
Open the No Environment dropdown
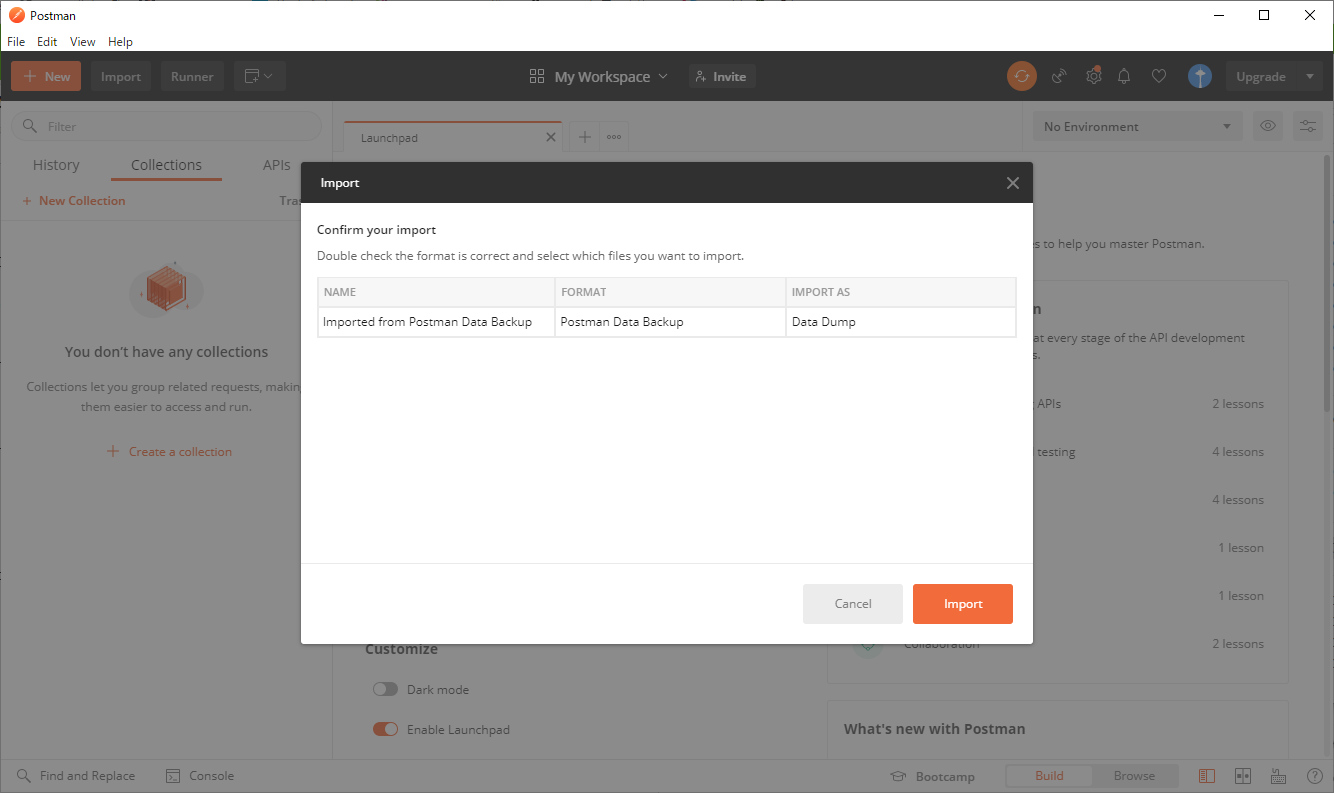1137,126
